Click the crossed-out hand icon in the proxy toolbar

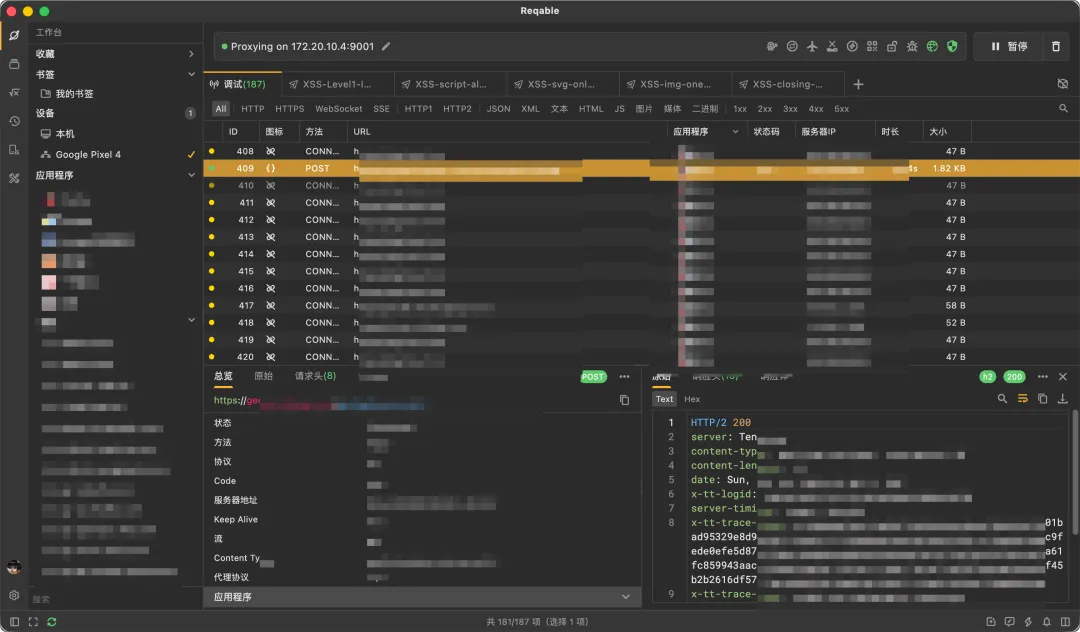[832, 46]
